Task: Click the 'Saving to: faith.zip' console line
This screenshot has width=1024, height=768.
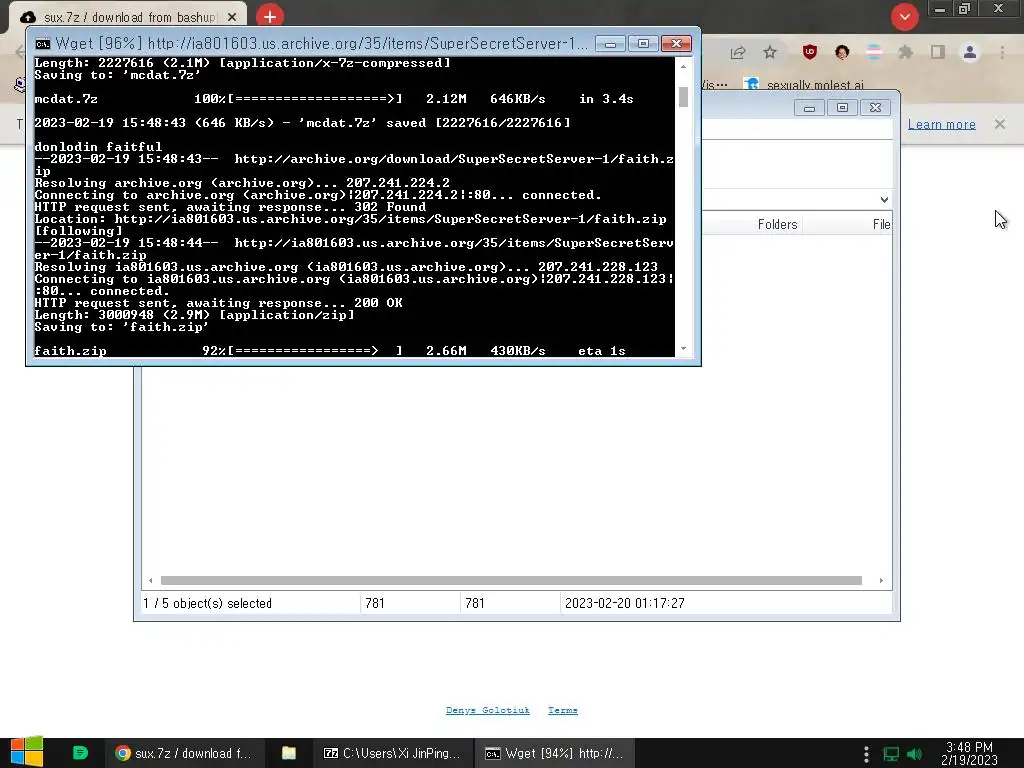Action: point(121,327)
